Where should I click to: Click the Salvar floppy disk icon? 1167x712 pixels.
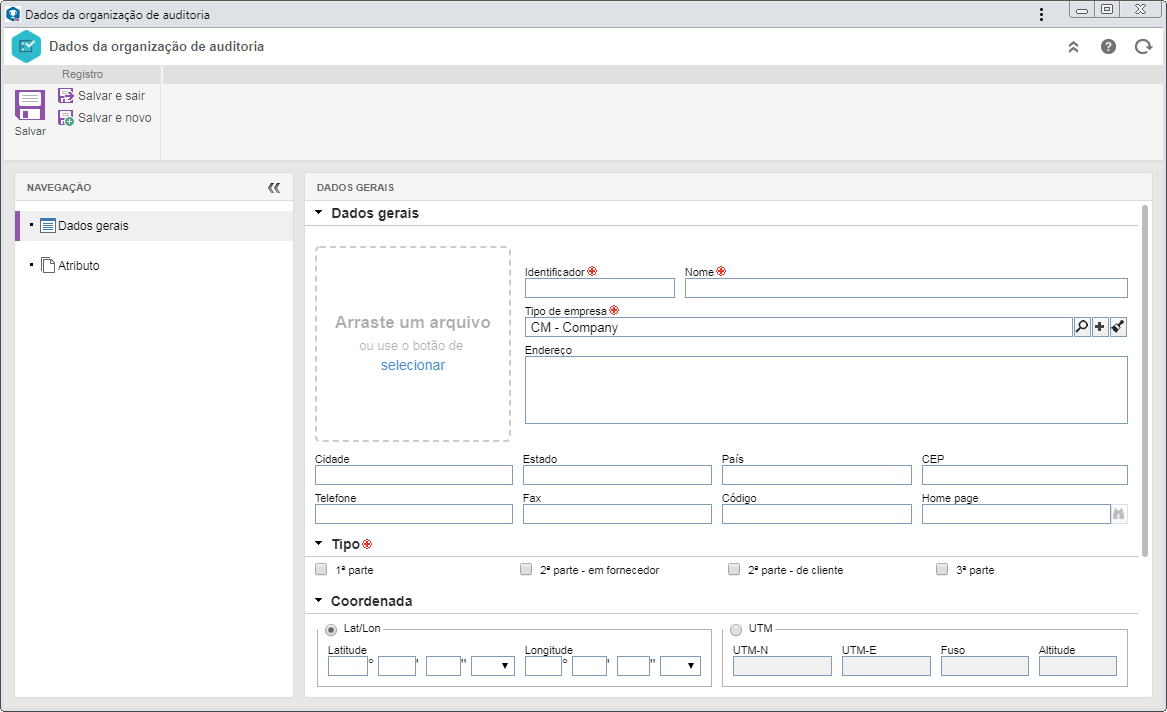pos(30,106)
